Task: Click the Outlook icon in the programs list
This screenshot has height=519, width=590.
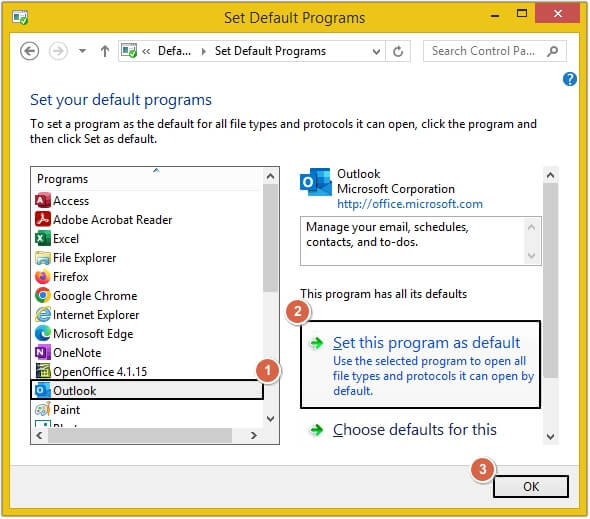Action: click(43, 390)
